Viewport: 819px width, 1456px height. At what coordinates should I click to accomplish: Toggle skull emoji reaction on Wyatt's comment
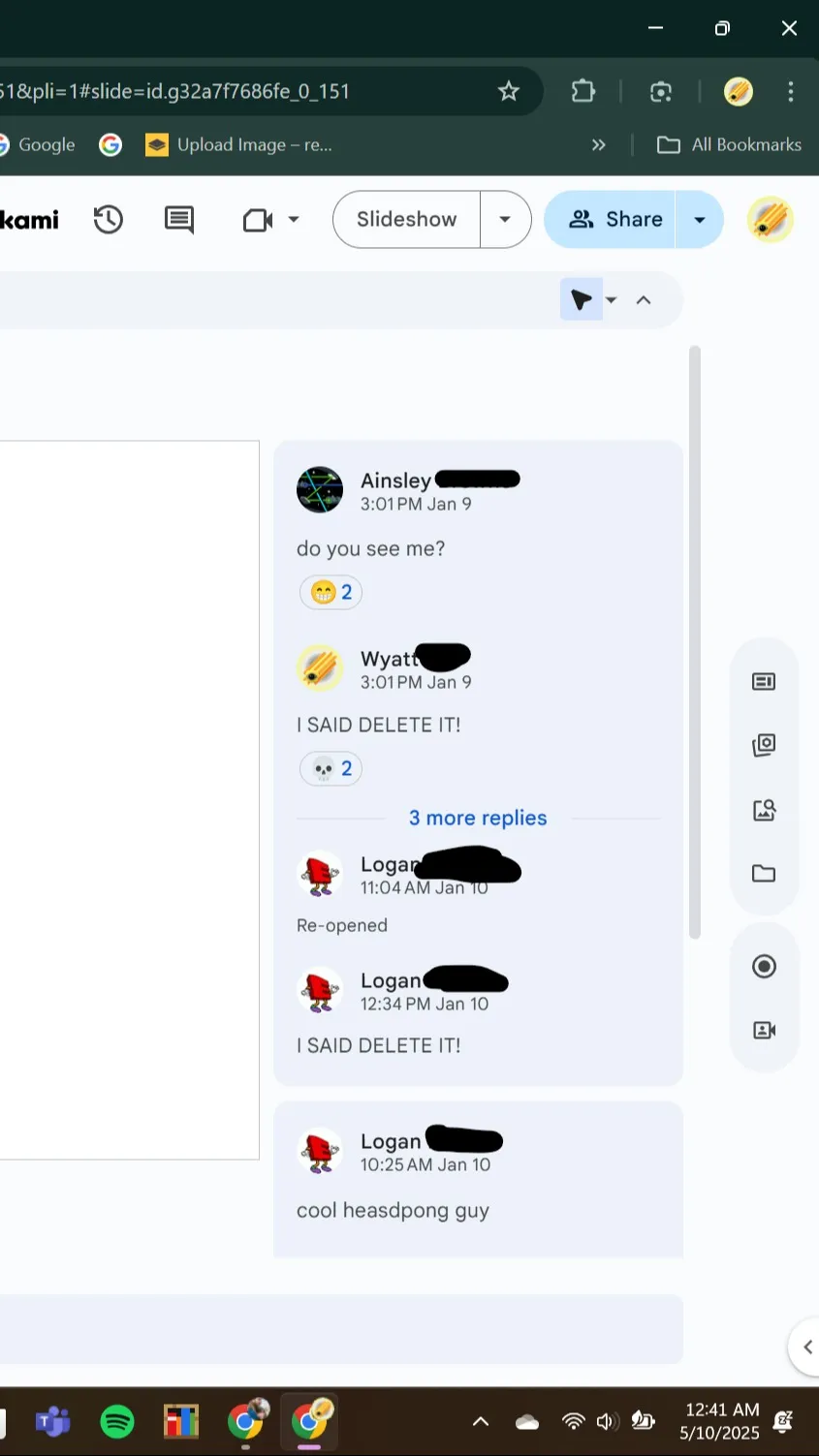331,769
